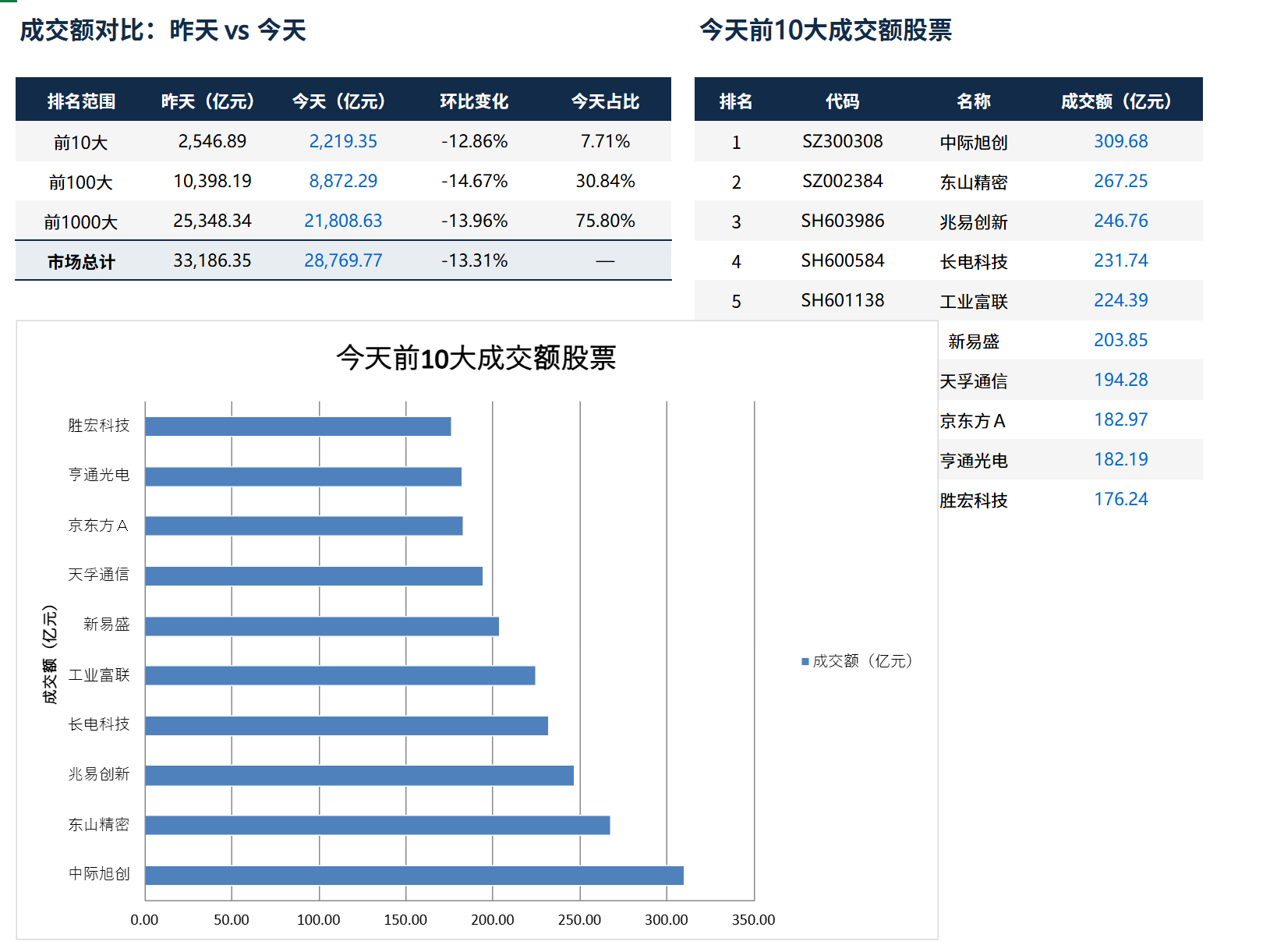Click the cell 7.71%
Image resolution: width=1277 pixels, height=952 pixels.
[605, 141]
